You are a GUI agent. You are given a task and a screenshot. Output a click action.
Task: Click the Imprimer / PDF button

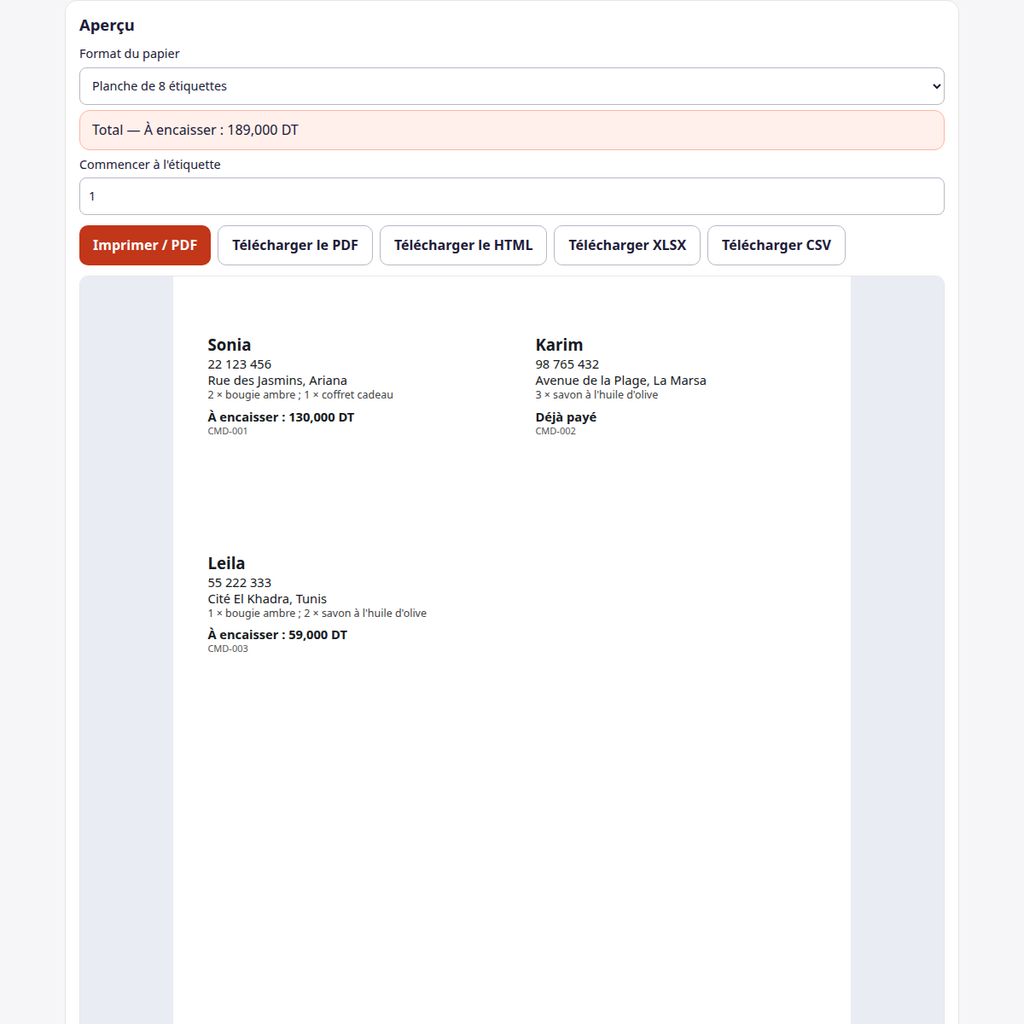tap(145, 246)
